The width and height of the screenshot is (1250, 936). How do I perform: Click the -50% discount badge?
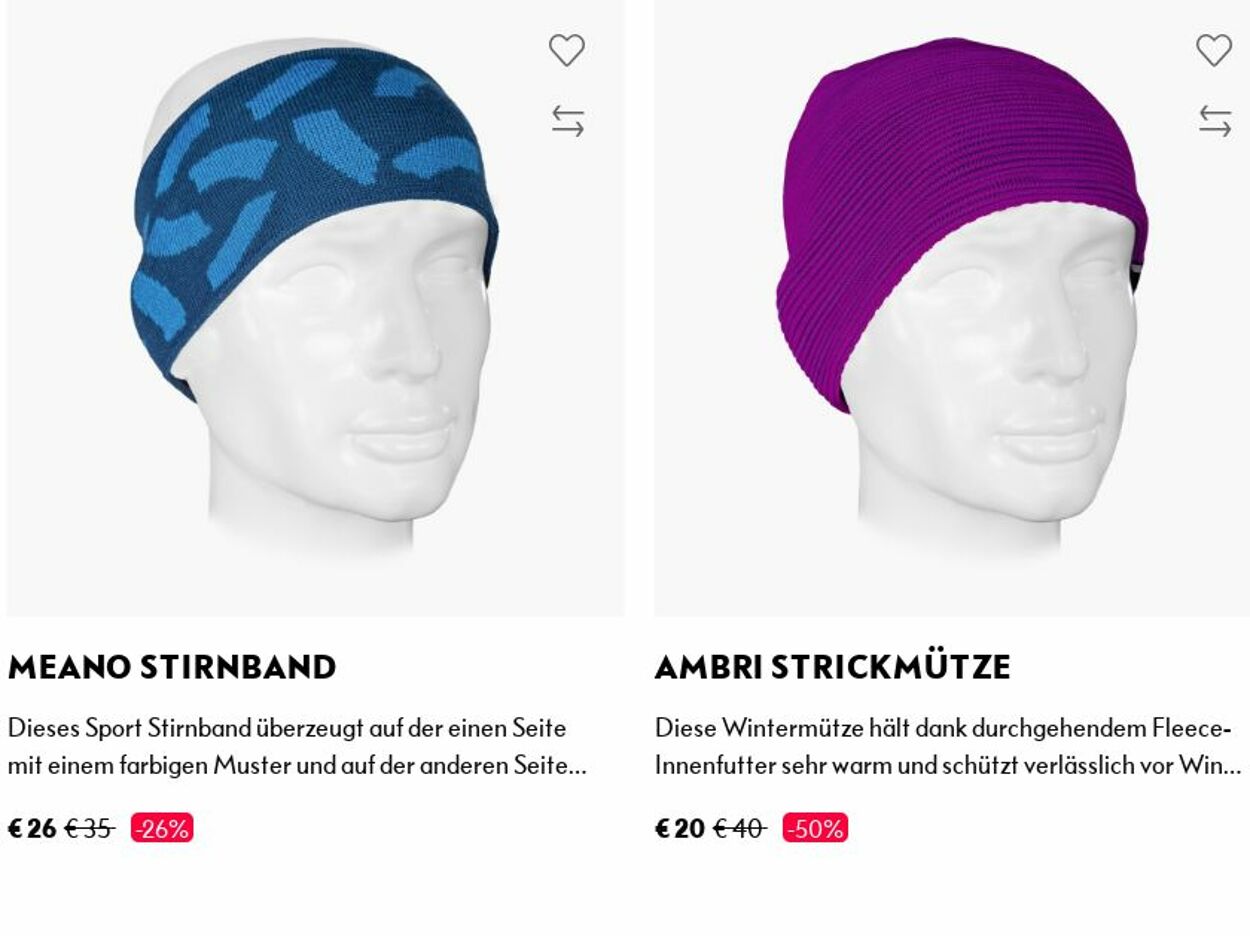(815, 828)
